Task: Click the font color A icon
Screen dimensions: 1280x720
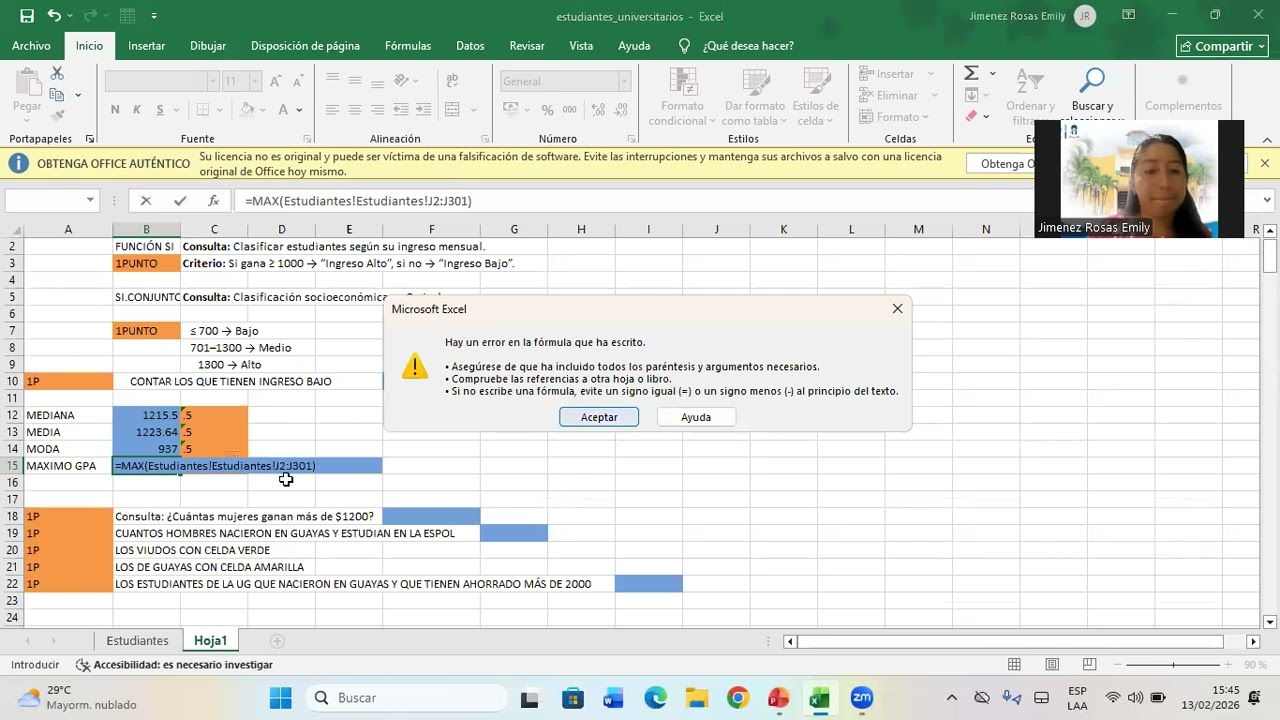Action: coord(284,110)
